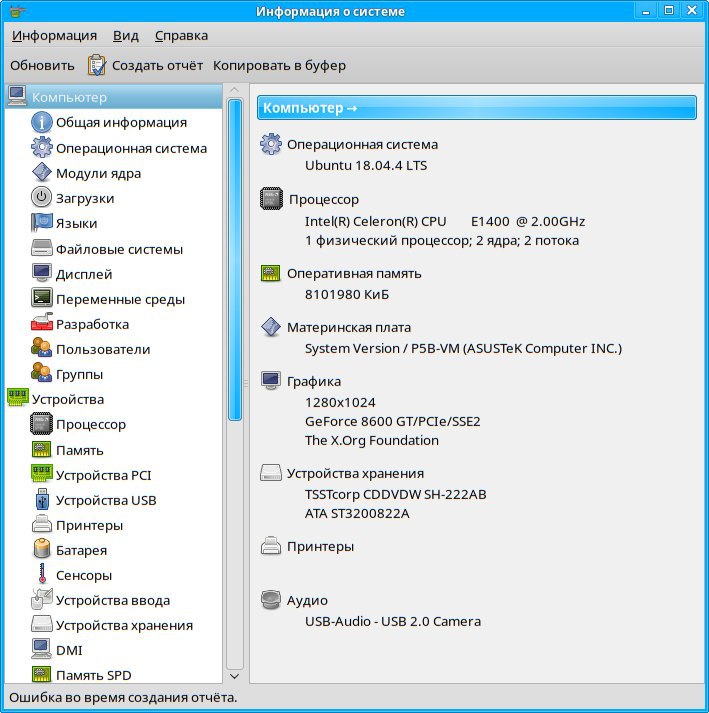Open the Вид menu

126,35
